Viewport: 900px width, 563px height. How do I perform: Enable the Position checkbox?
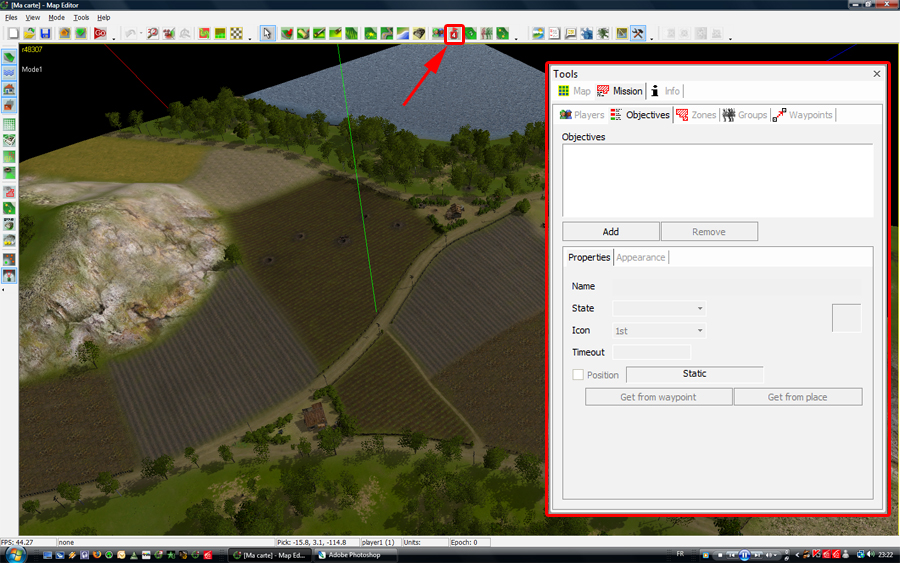(578, 375)
